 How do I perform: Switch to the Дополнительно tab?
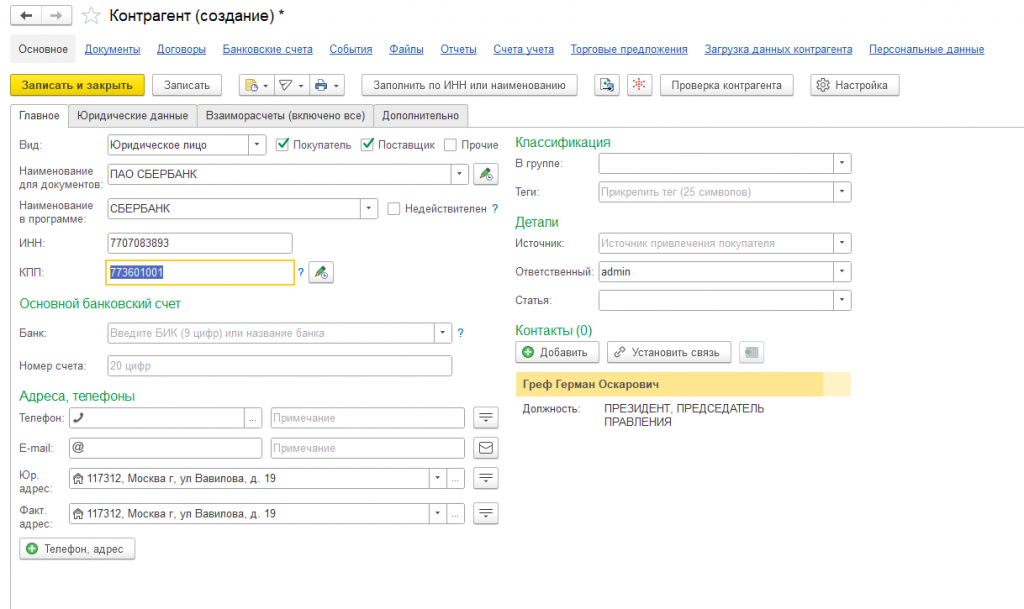point(421,116)
